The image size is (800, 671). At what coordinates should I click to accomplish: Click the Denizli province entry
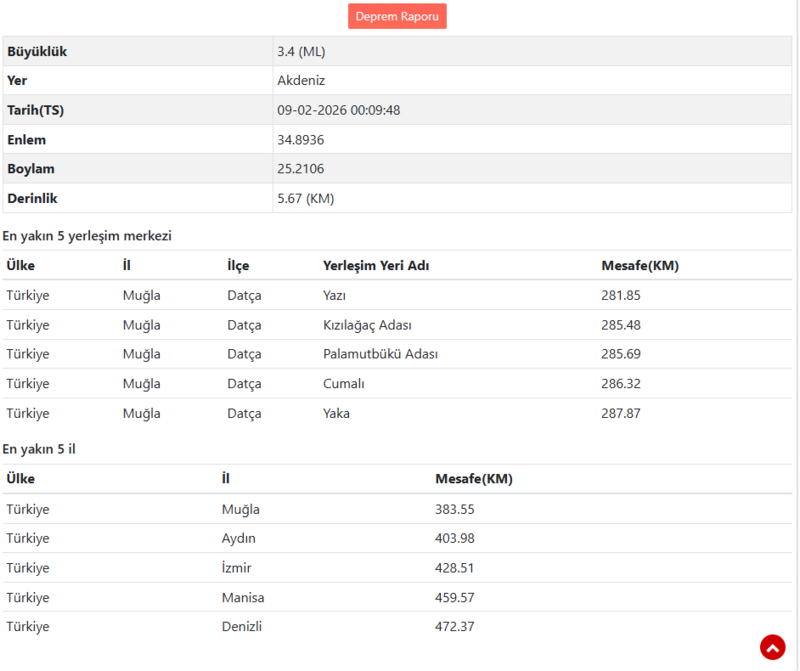point(243,626)
